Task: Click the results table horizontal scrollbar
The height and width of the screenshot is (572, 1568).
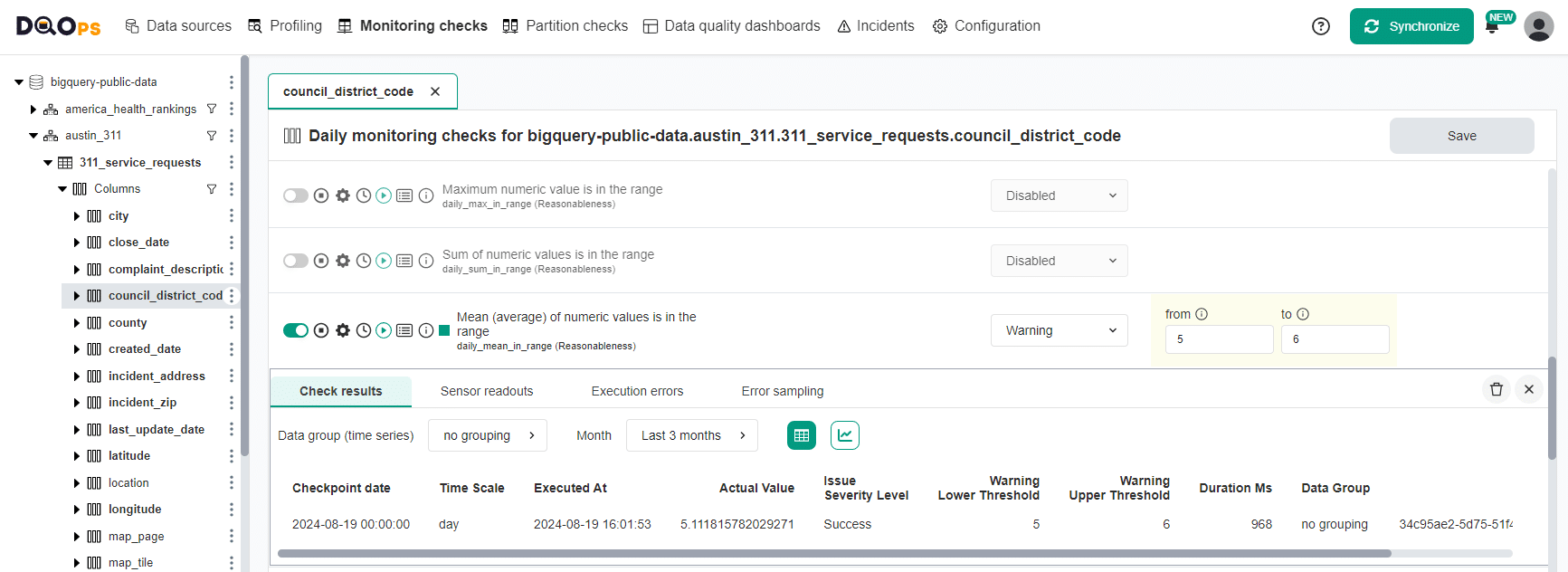Action: tap(834, 553)
